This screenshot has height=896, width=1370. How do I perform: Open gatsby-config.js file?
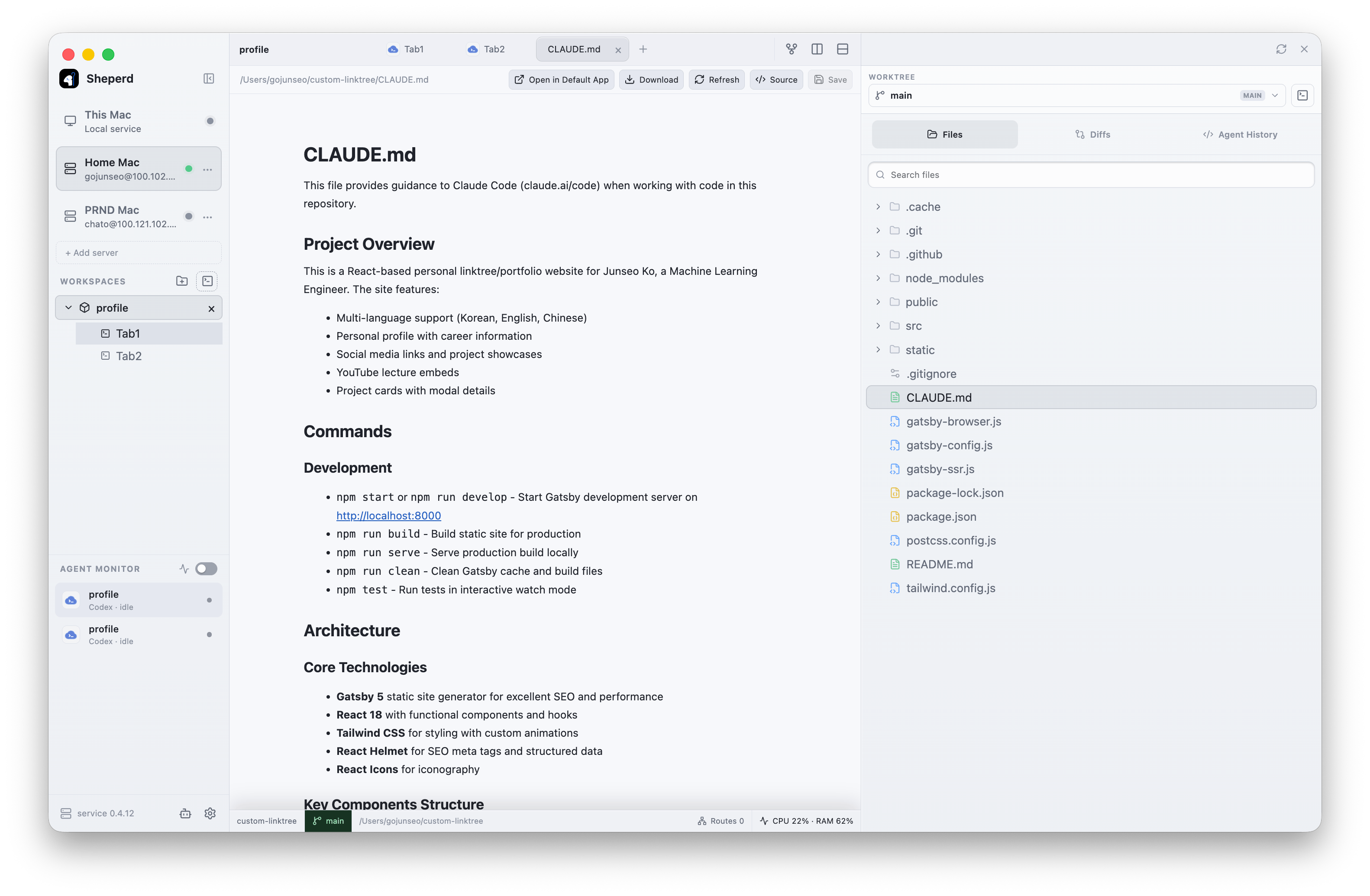tap(1091, 445)
